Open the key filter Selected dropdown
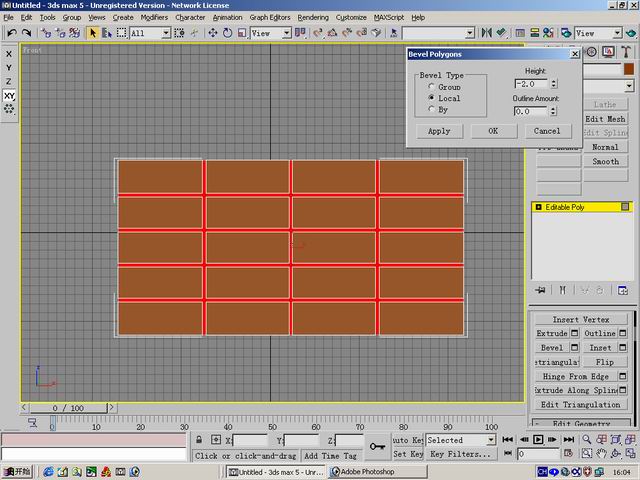Screen dimensions: 640x480 click(x=461, y=440)
